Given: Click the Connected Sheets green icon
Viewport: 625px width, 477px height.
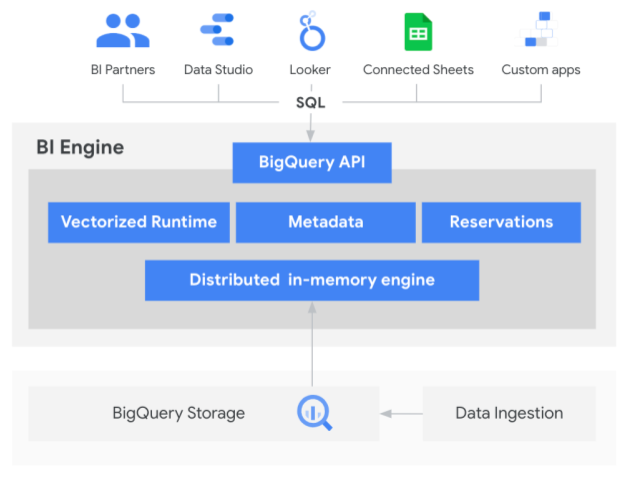Looking at the screenshot, I should tap(418, 32).
